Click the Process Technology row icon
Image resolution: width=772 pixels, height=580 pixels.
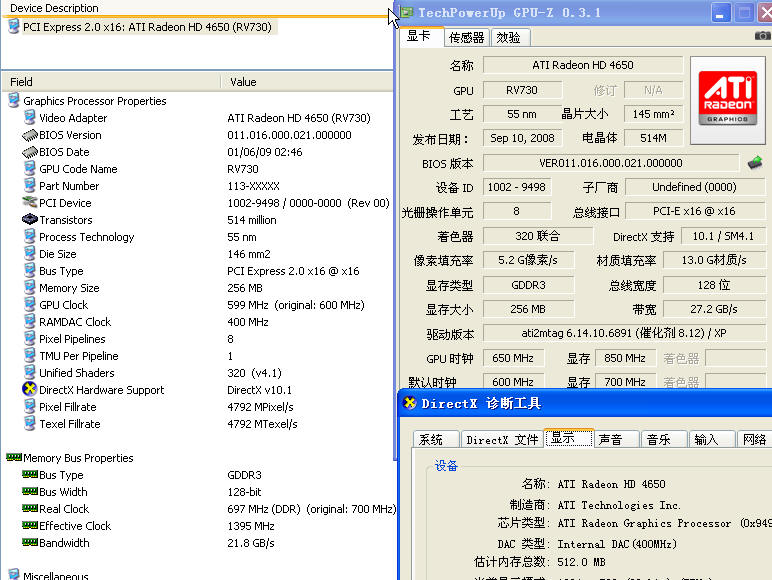point(30,237)
